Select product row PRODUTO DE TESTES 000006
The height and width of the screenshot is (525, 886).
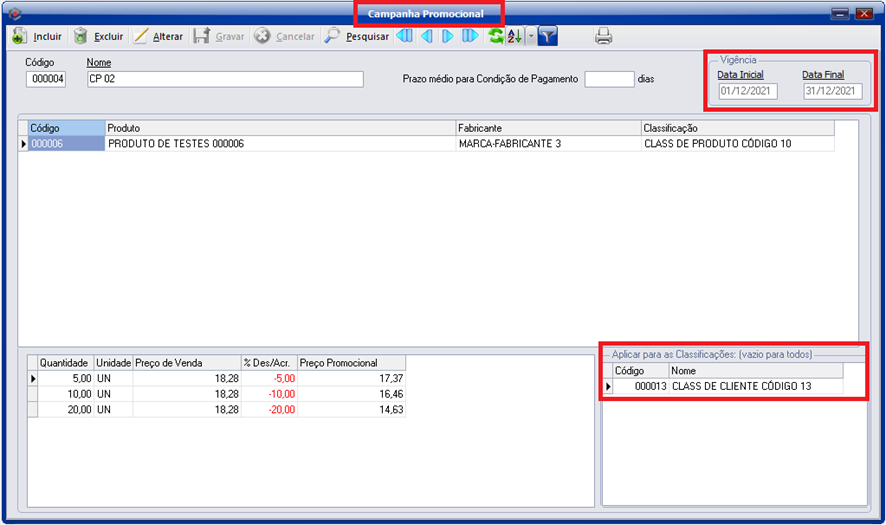pos(280,144)
